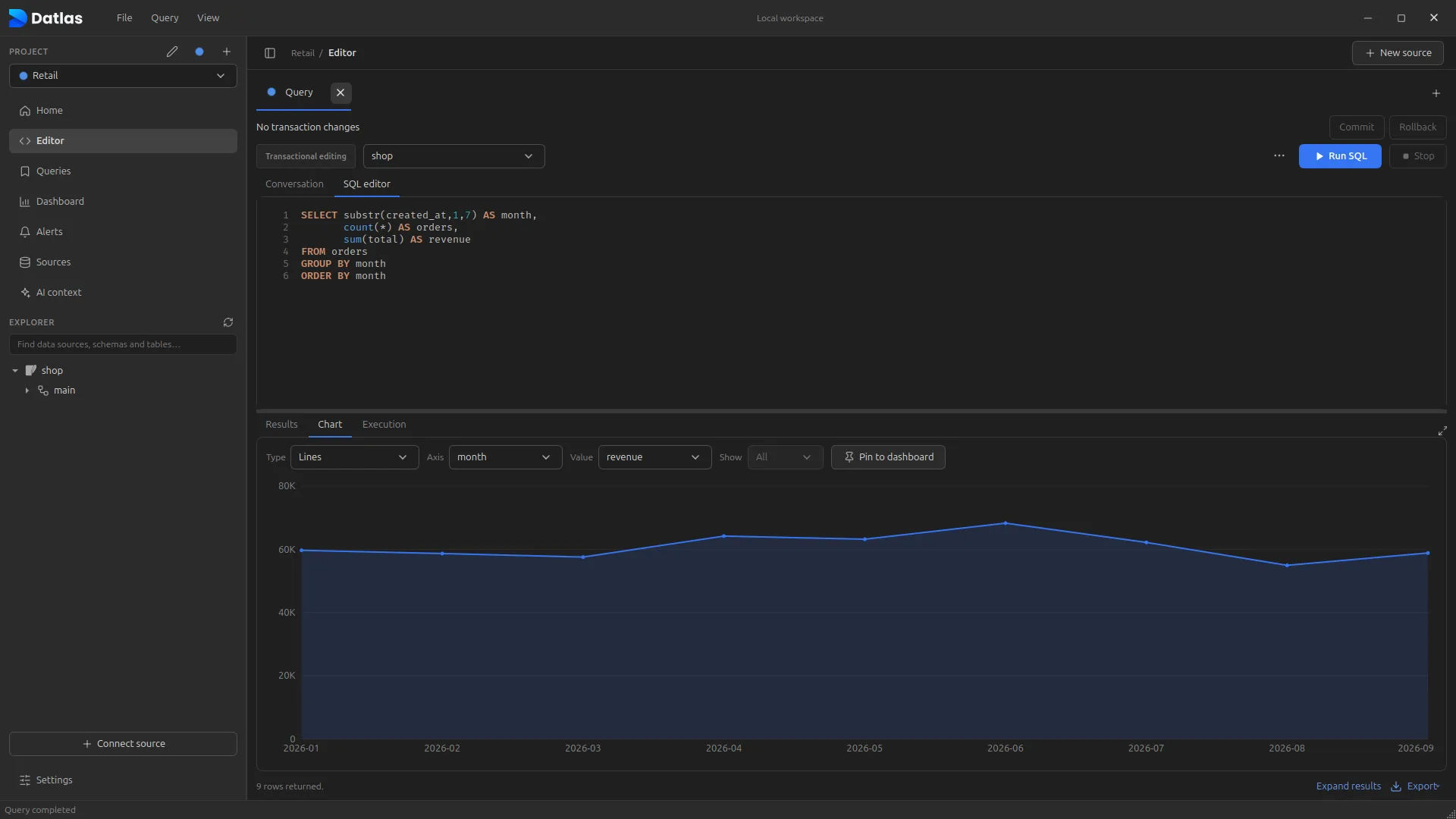Screen dimensions: 1456x819
Task: Open the Query menu
Action: click(x=165, y=17)
